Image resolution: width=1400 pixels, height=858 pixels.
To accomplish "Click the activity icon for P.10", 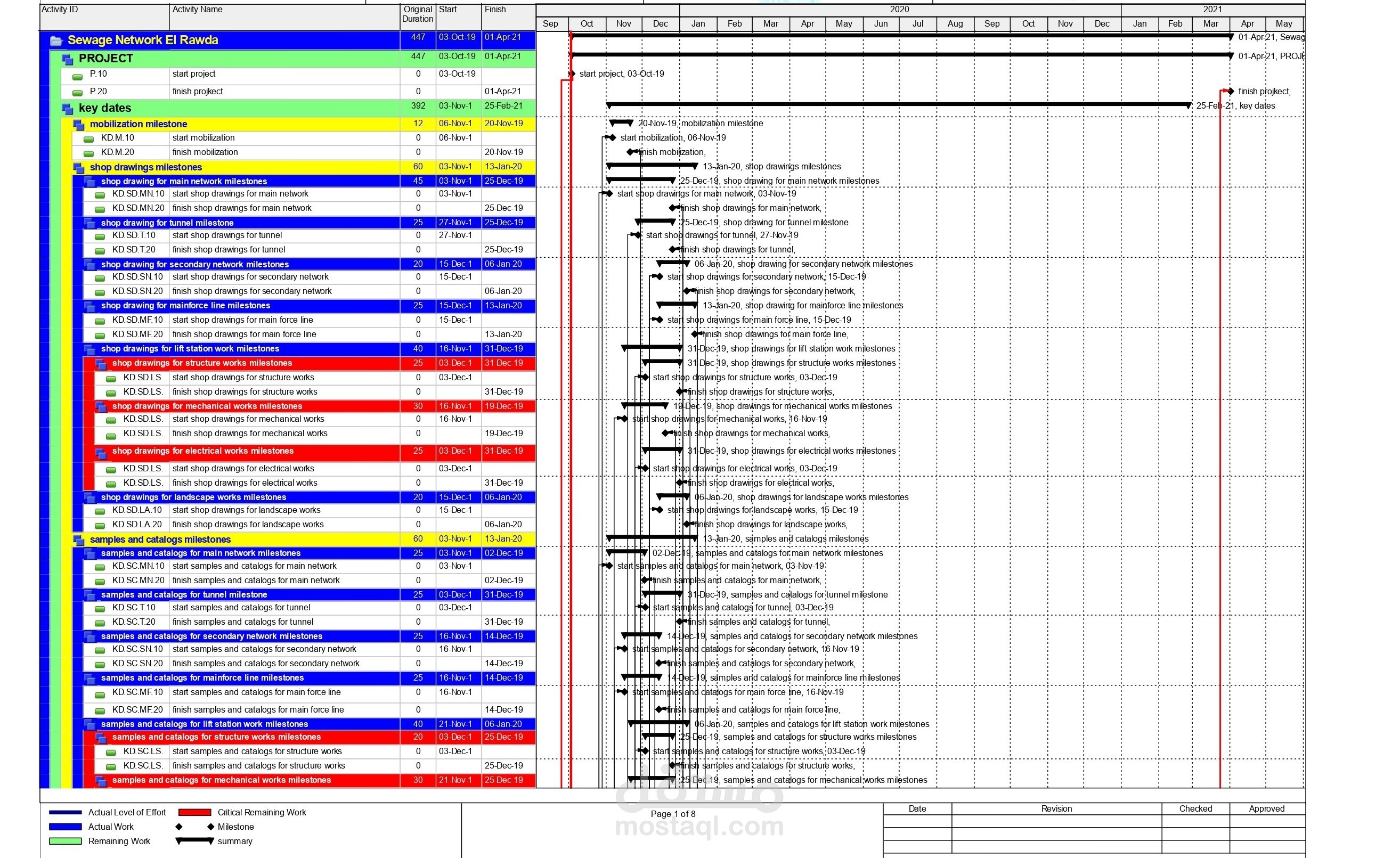I will point(77,77).
